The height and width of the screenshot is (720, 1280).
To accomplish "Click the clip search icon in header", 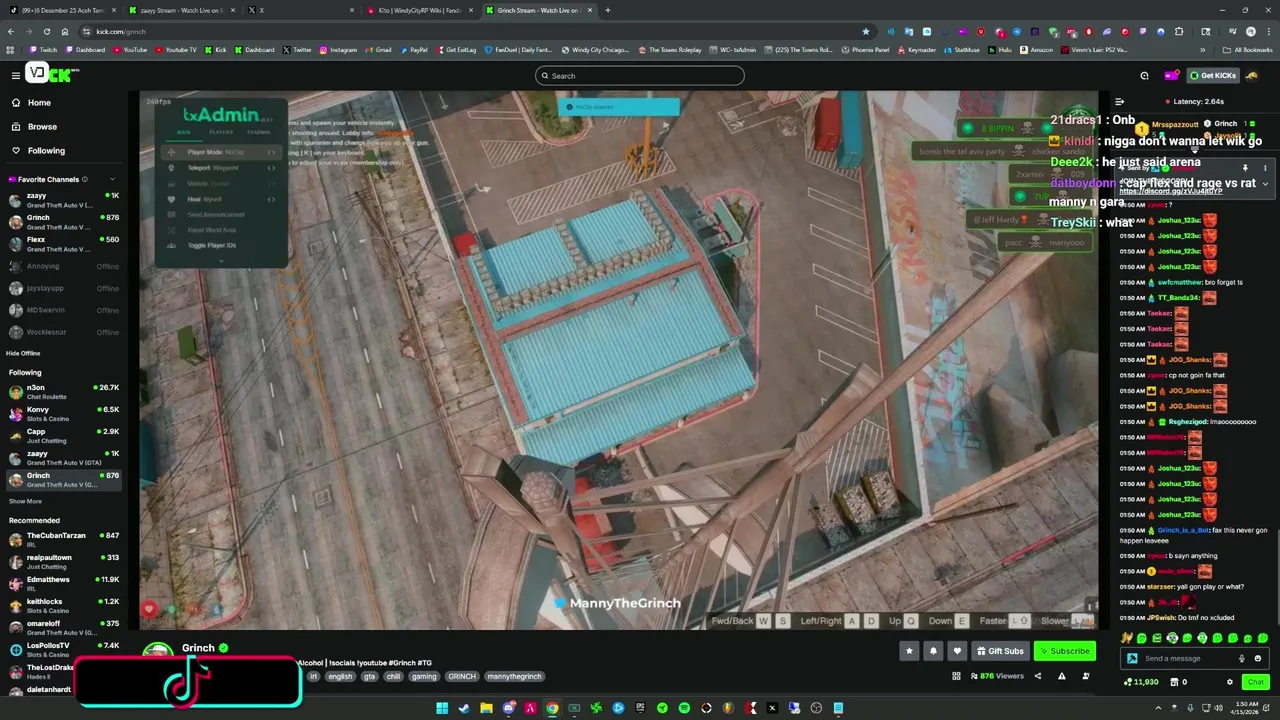I will [x=1144, y=75].
